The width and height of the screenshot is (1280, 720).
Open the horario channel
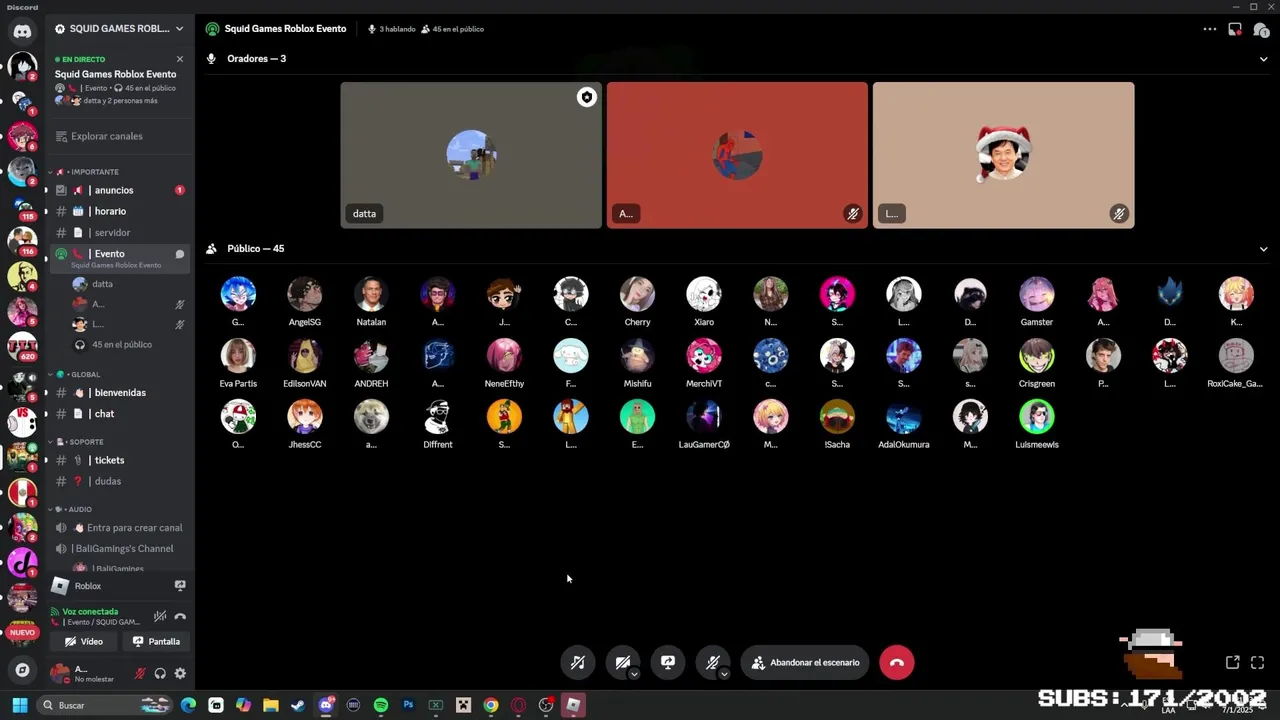pos(119,211)
